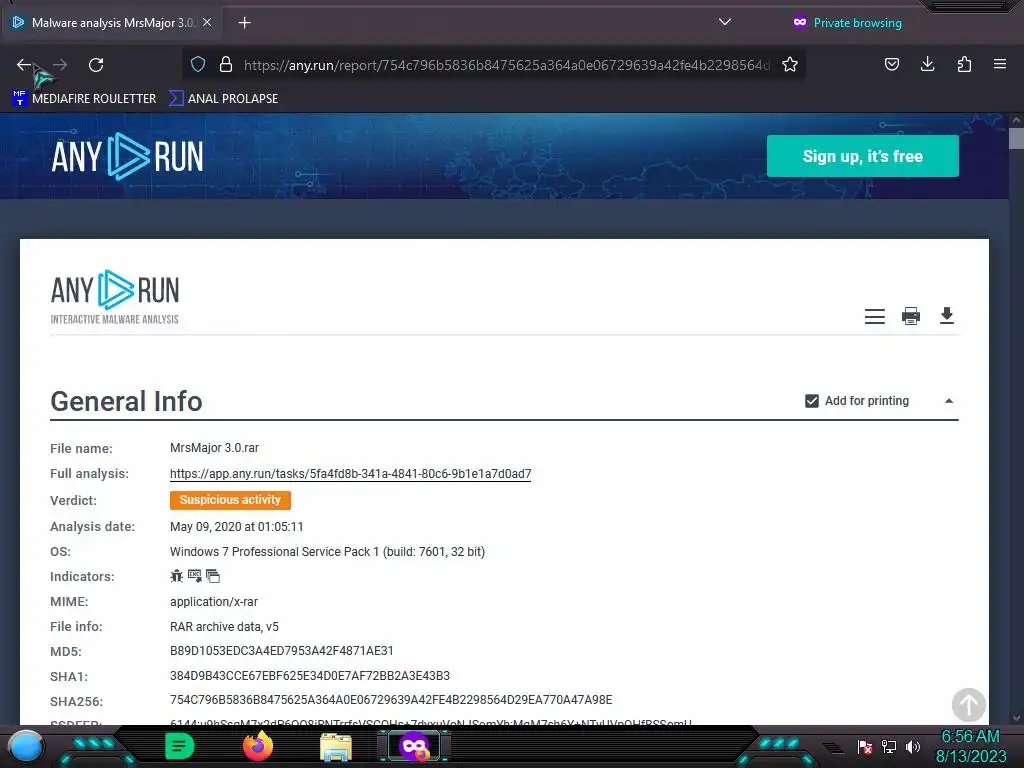Image resolution: width=1024 pixels, height=768 pixels.
Task: Open the browser downloads panel
Action: pos(927,64)
